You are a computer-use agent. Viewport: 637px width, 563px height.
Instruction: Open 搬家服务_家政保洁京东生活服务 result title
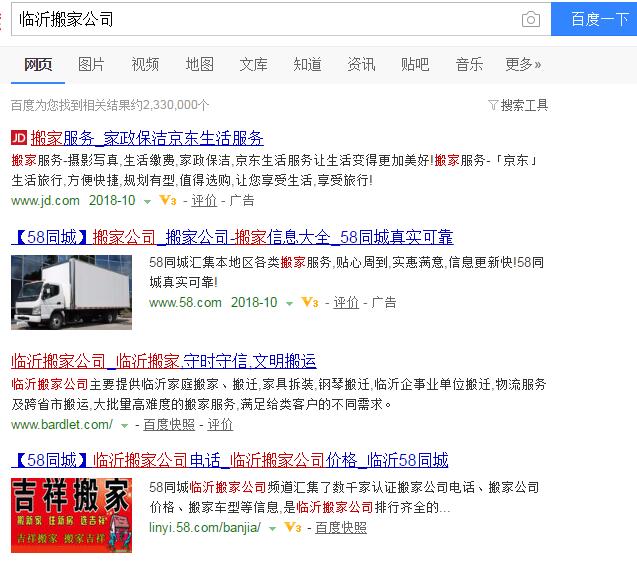click(x=147, y=138)
